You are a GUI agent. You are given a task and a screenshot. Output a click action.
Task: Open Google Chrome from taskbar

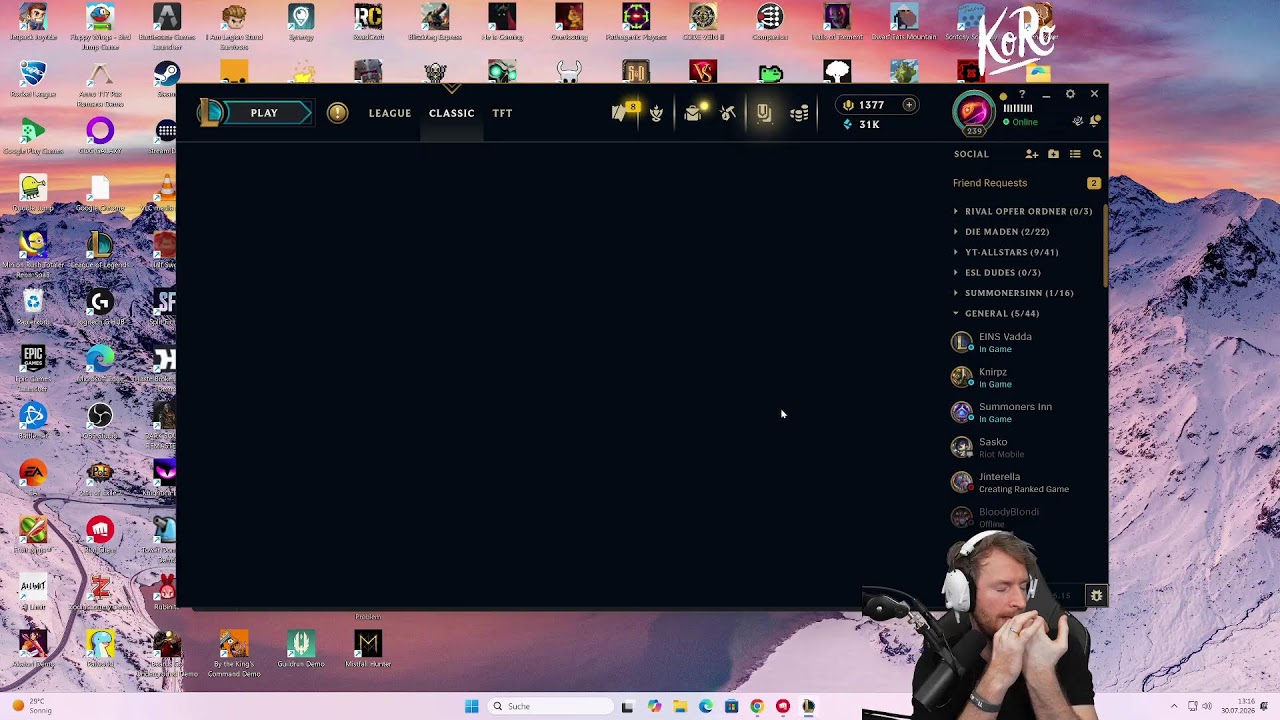[757, 706]
